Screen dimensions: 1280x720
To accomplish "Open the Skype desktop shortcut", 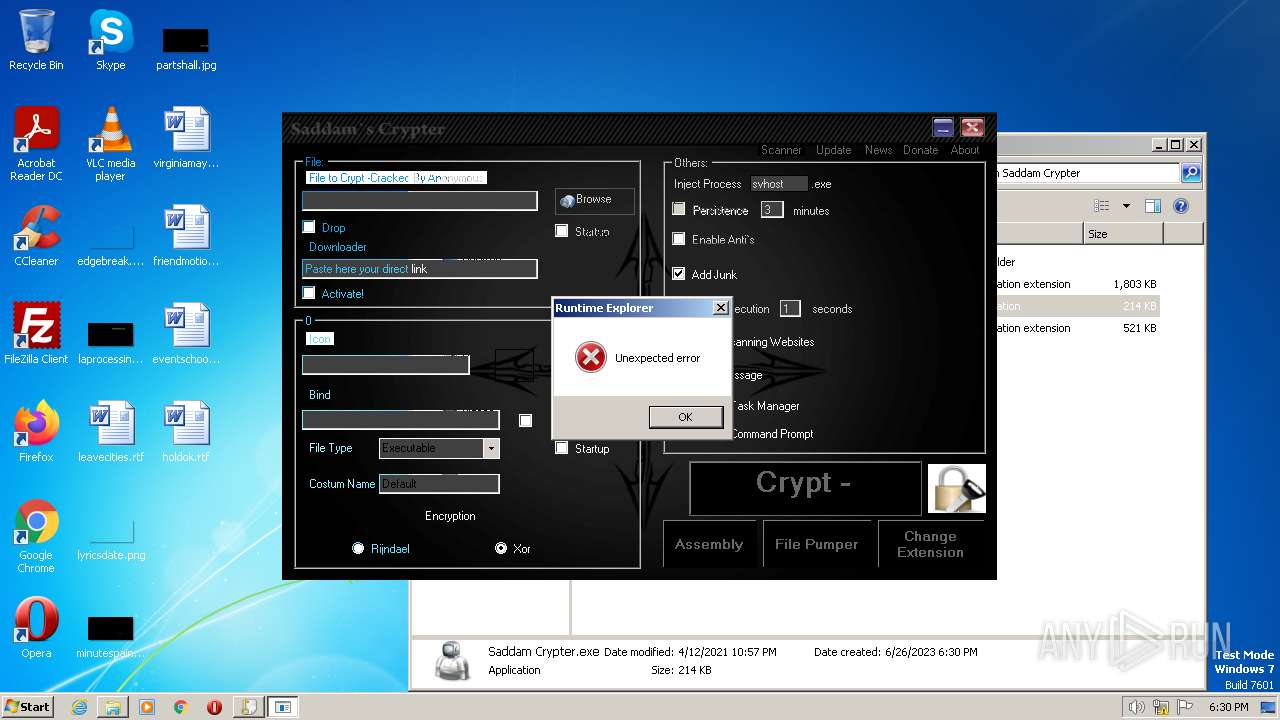I will (x=110, y=40).
